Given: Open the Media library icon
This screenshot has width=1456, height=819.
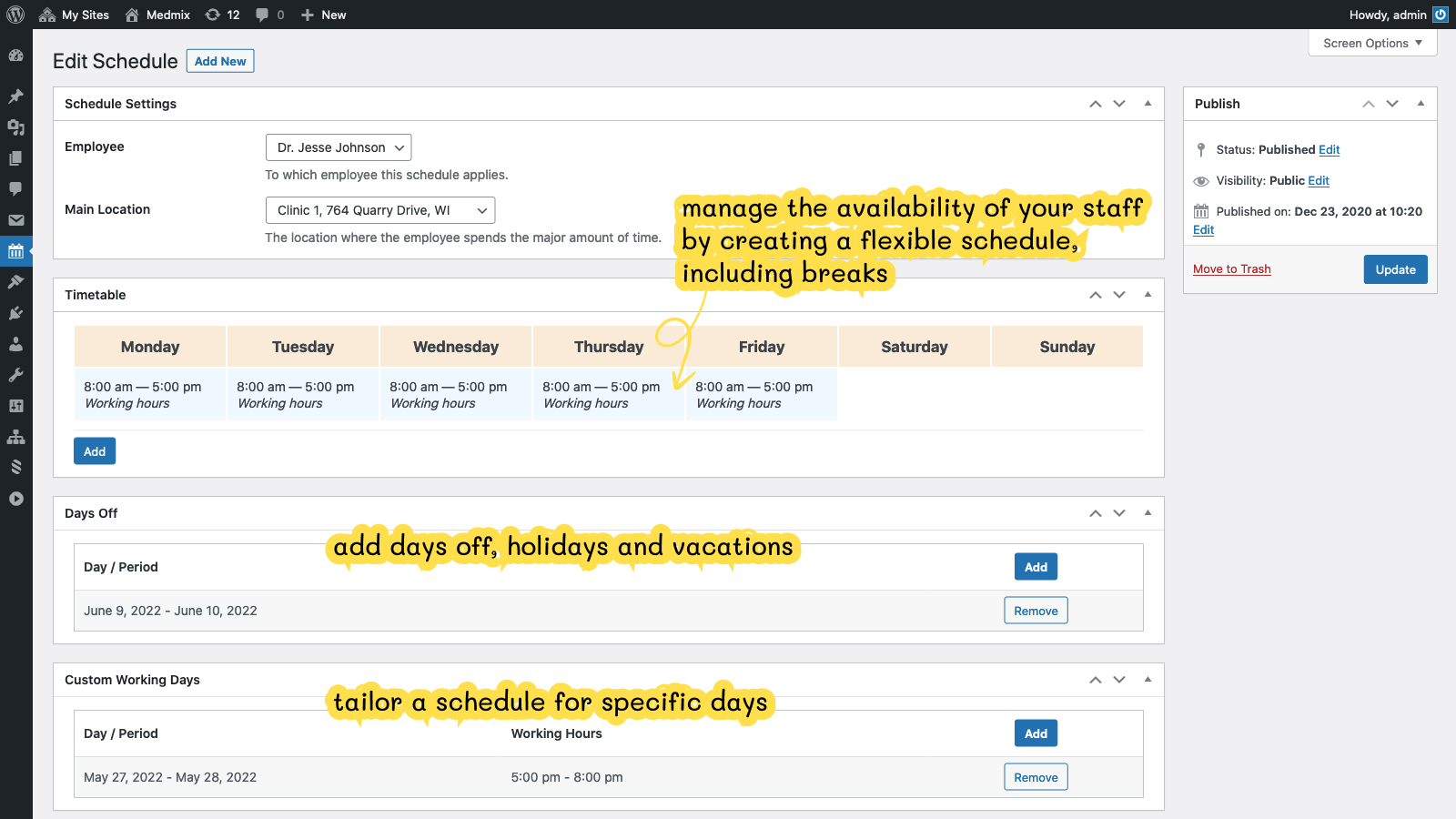Looking at the screenshot, I should tap(15, 127).
